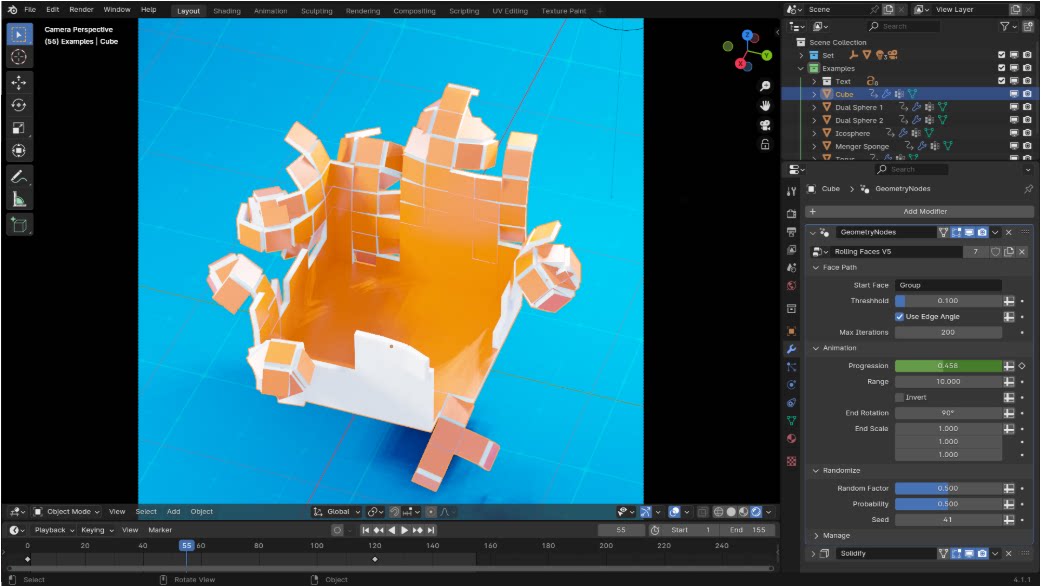Switch to rendered viewport shading
The height and width of the screenshot is (586, 1041).
point(756,512)
